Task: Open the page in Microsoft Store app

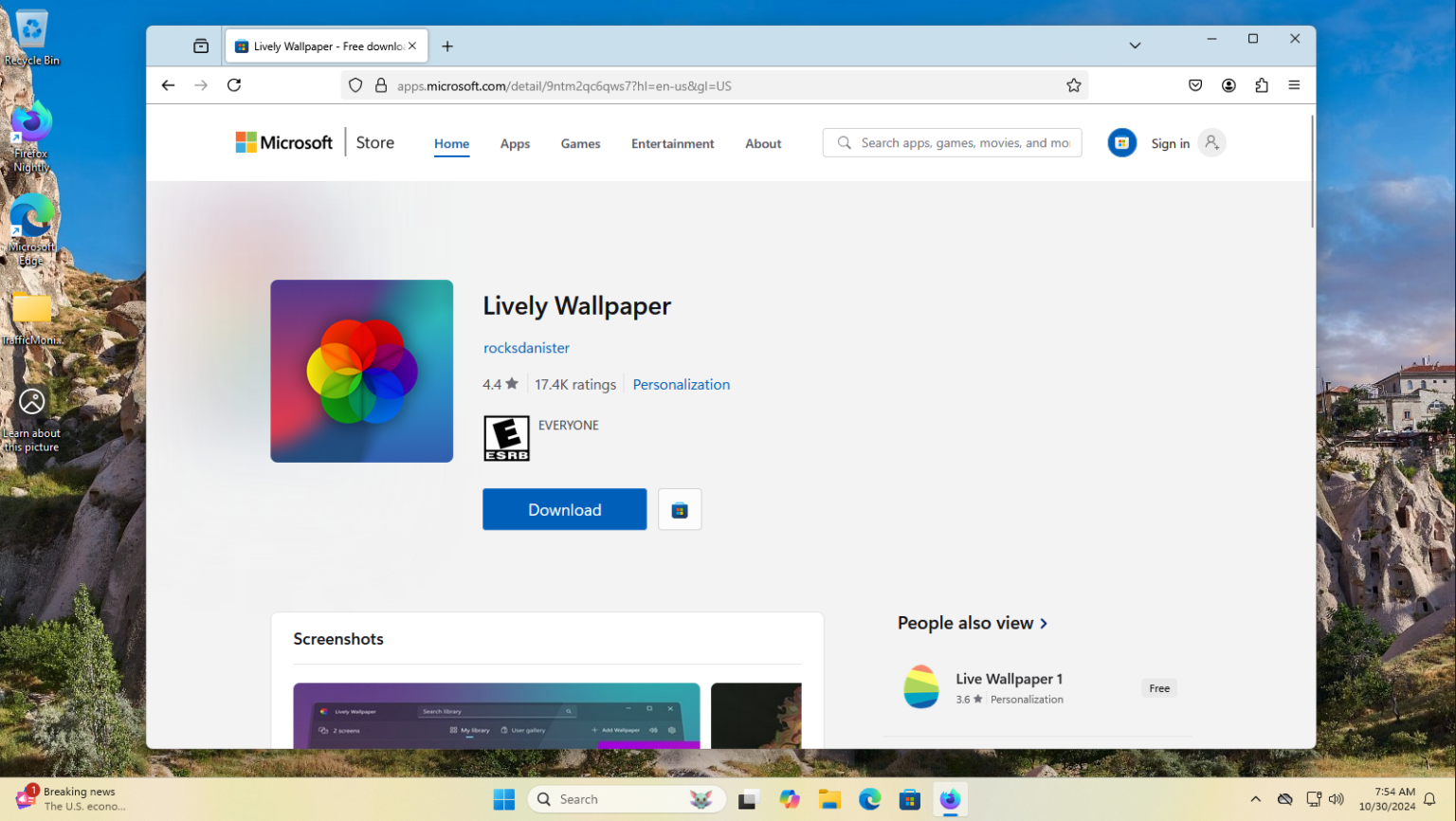Action: (680, 509)
